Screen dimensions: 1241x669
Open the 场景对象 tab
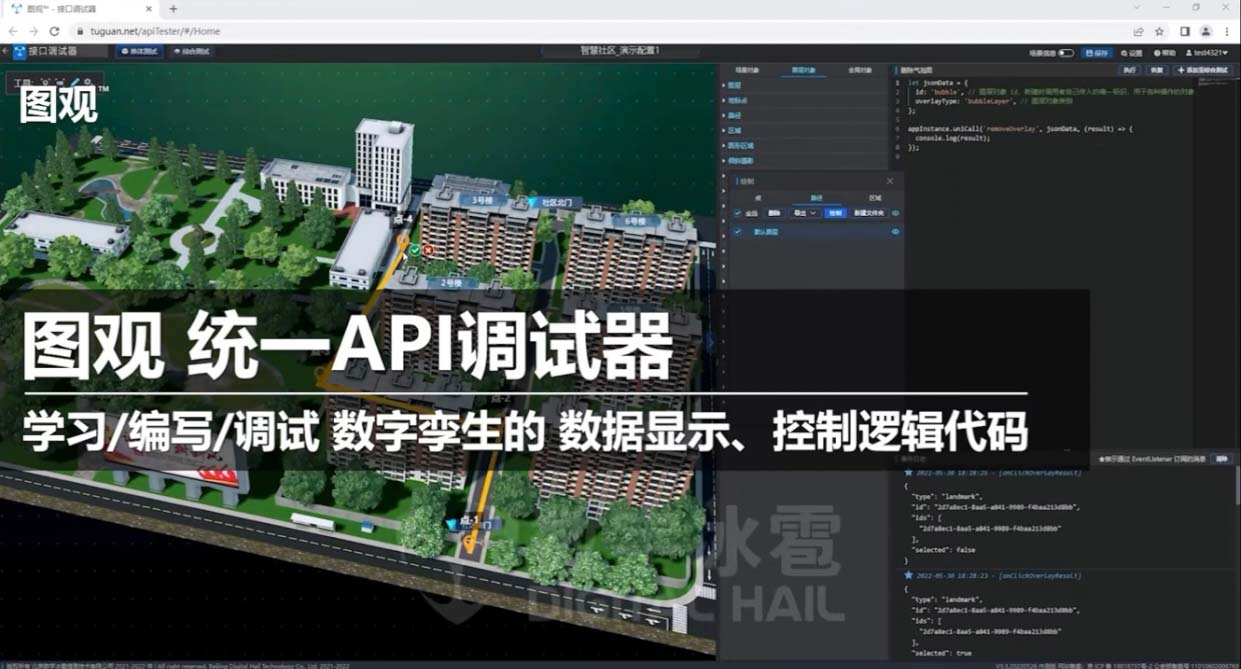click(747, 70)
